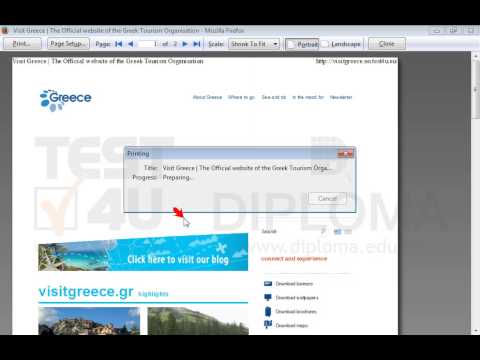The height and width of the screenshot is (360, 480).
Task: Click the Greece logo
Action: coord(65,100)
